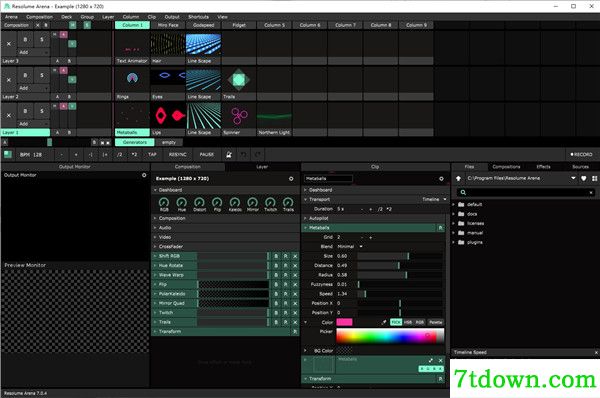Close the Timeline Speed panel
This screenshot has width=600, height=398.
[x=596, y=352]
